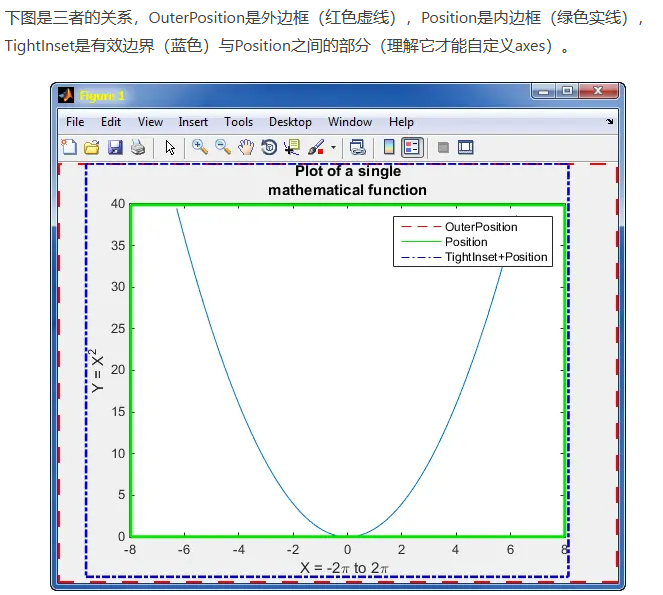Open the Tools menu
The width and height of the screenshot is (663, 595).
(238, 122)
